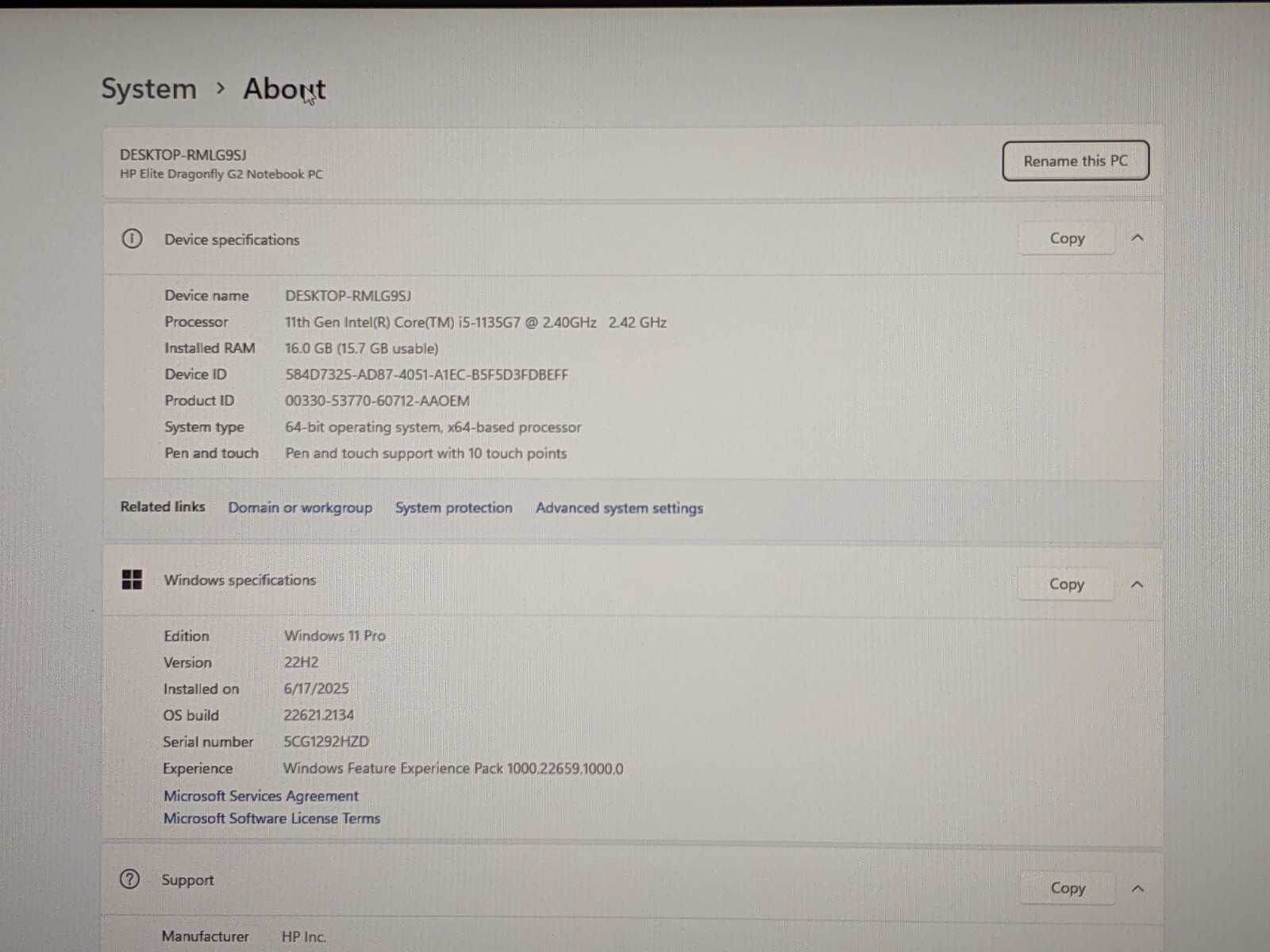
Task: Select Edition value Windows 11 Pro
Action: [335, 635]
